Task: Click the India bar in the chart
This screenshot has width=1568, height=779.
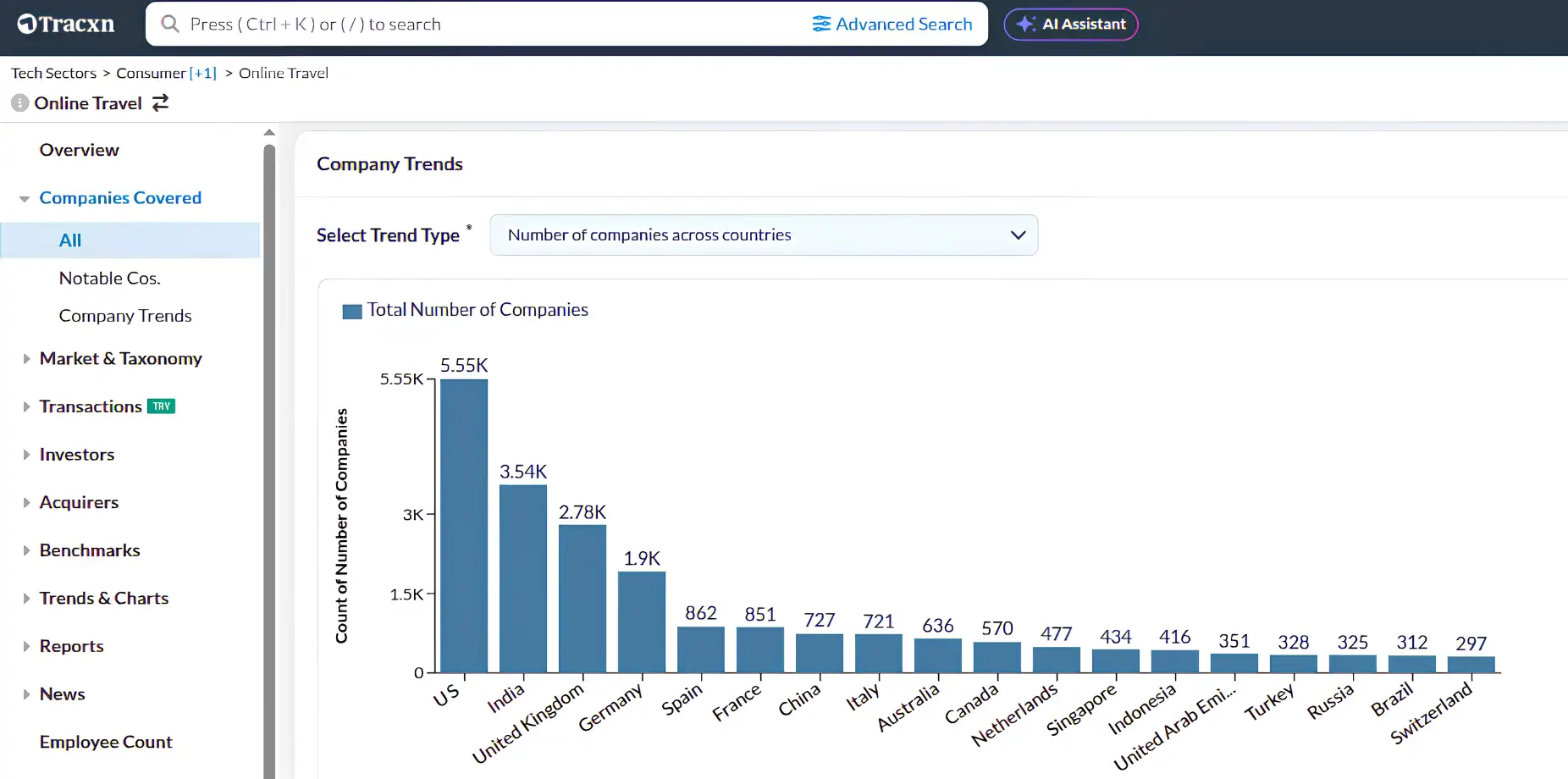Action: (x=523, y=579)
